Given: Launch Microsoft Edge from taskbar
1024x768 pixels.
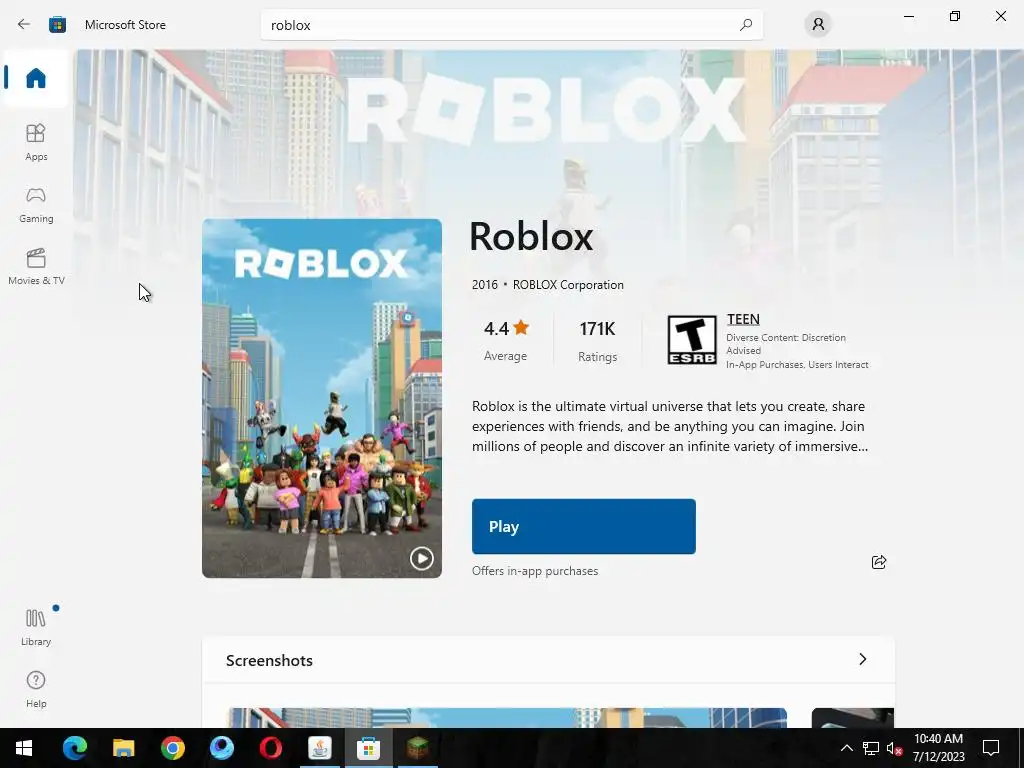Looking at the screenshot, I should [74, 748].
